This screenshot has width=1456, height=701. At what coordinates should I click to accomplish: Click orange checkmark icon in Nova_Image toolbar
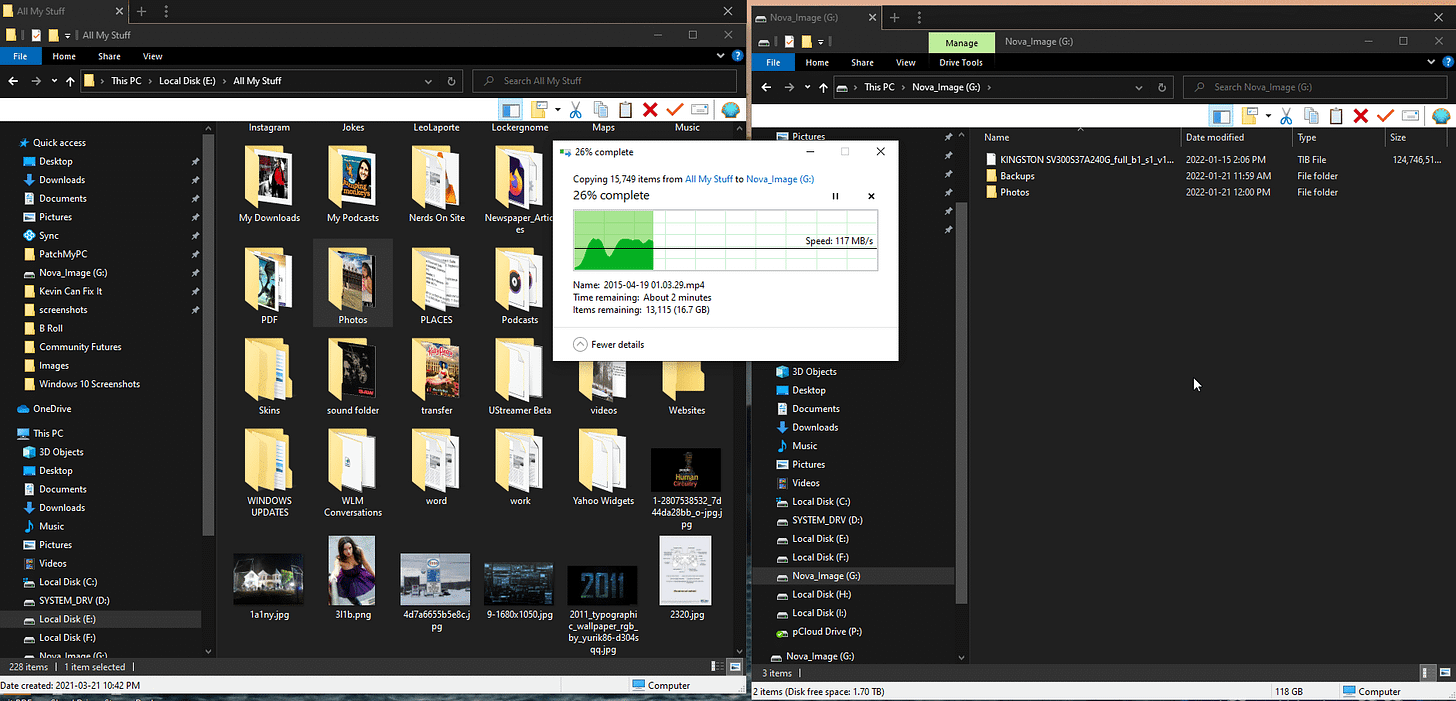(x=1385, y=116)
